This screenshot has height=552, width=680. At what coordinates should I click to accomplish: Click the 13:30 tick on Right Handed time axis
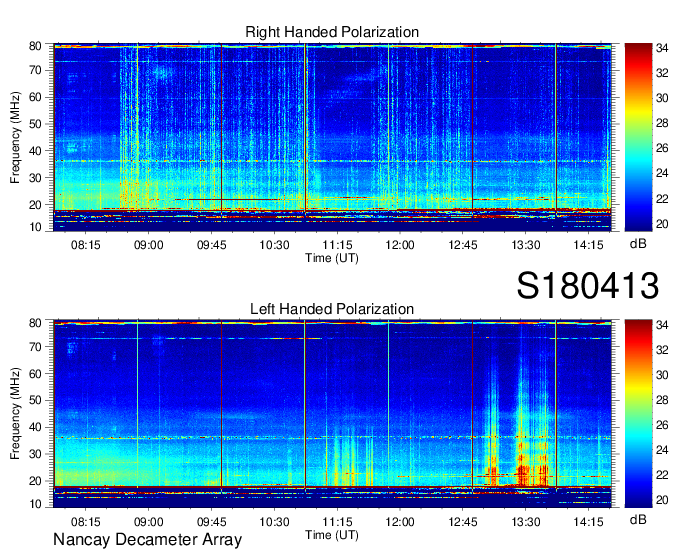coord(526,245)
